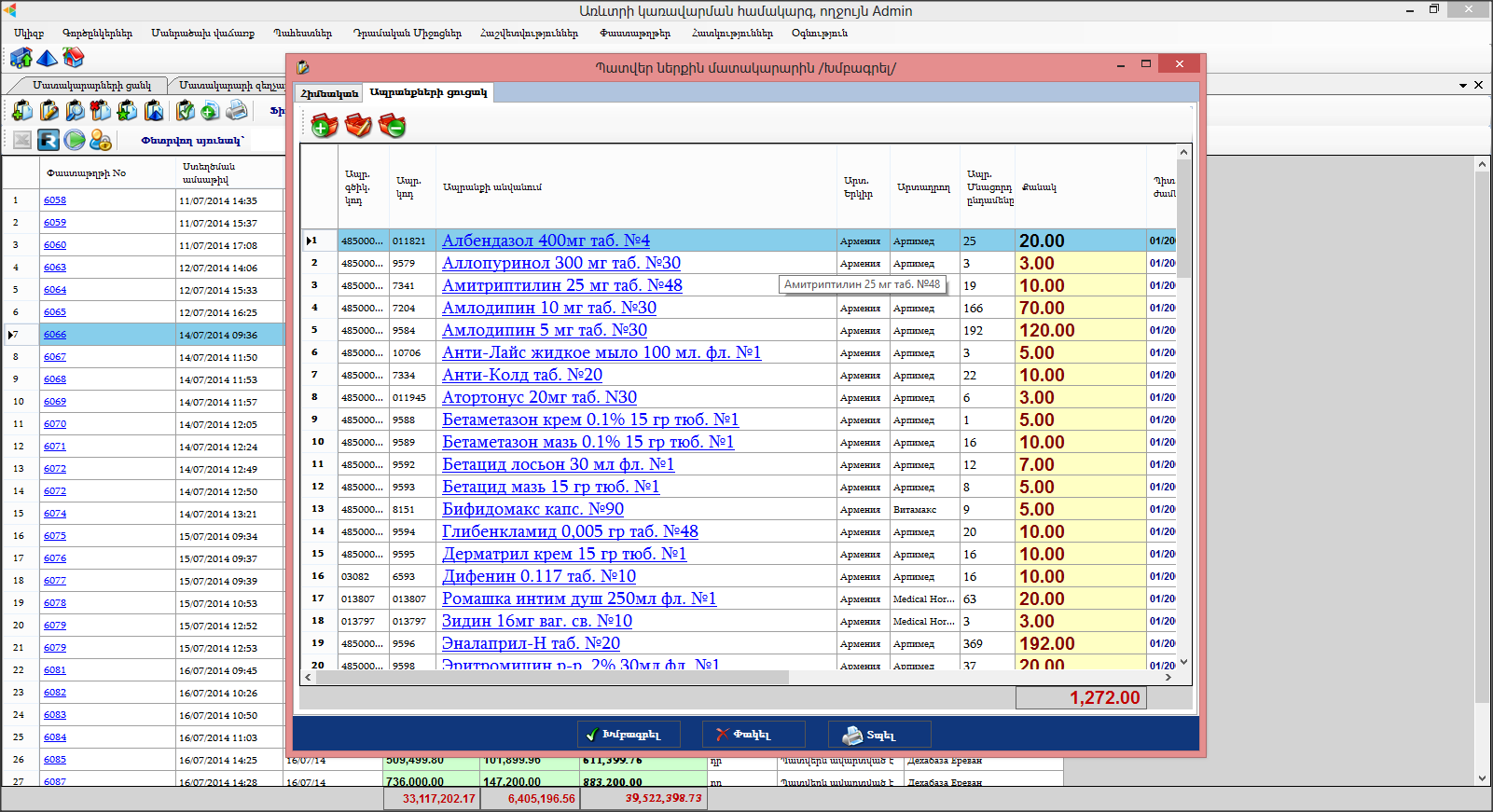This screenshot has width=1493, height=812.
Task: Remove product with red basket minus icon
Action: (392, 125)
